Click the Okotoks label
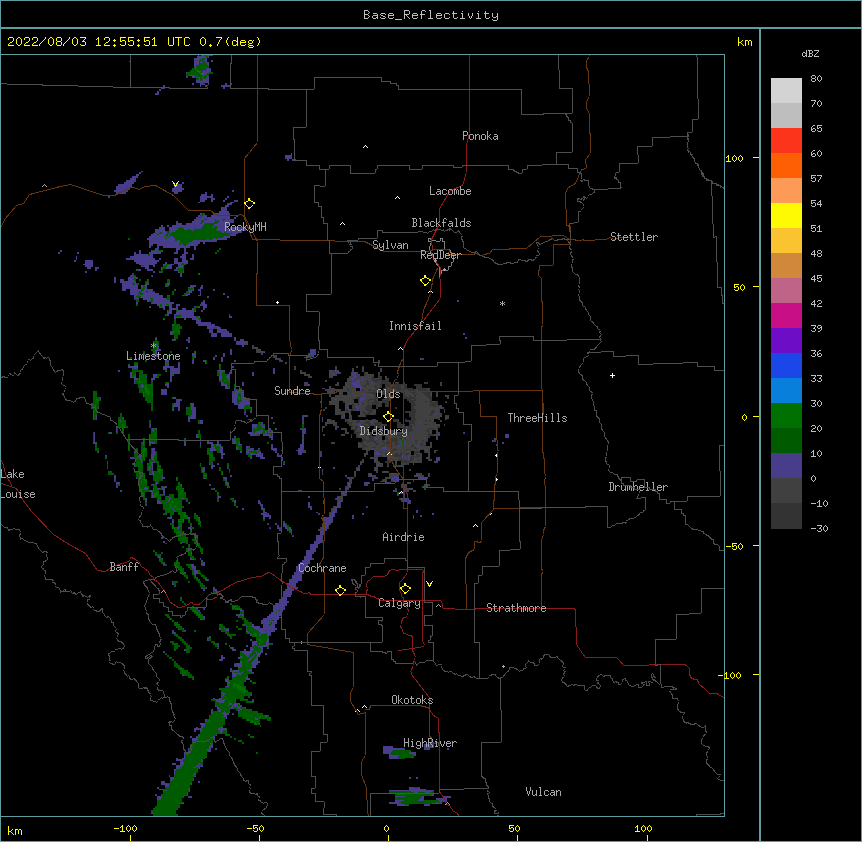Screen dimensions: 862x842 tap(412, 700)
